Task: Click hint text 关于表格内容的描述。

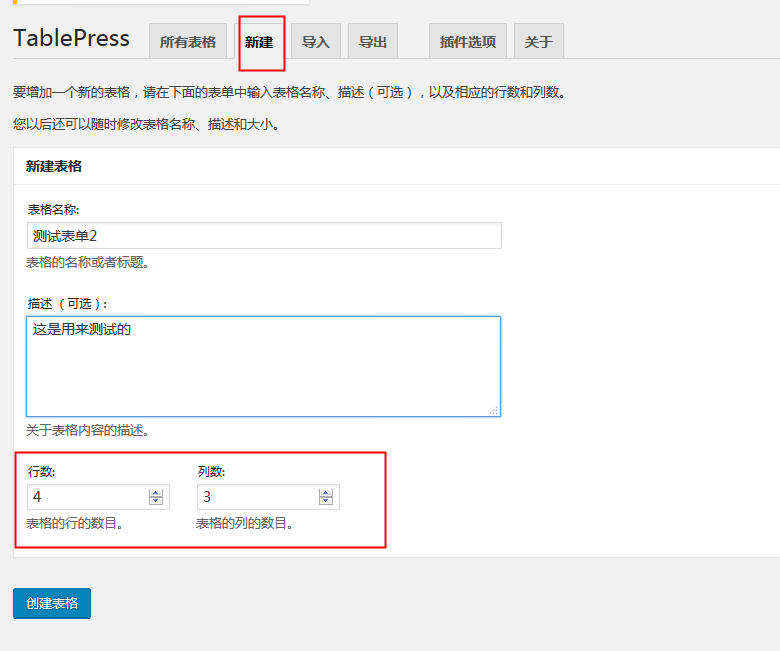Action: tap(88, 430)
